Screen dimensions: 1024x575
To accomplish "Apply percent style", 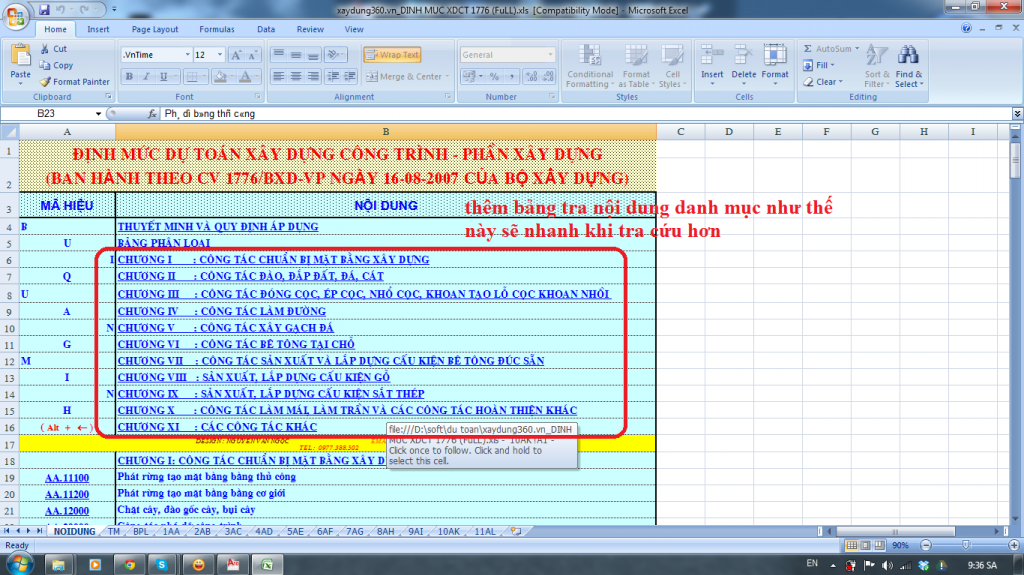I will point(494,76).
